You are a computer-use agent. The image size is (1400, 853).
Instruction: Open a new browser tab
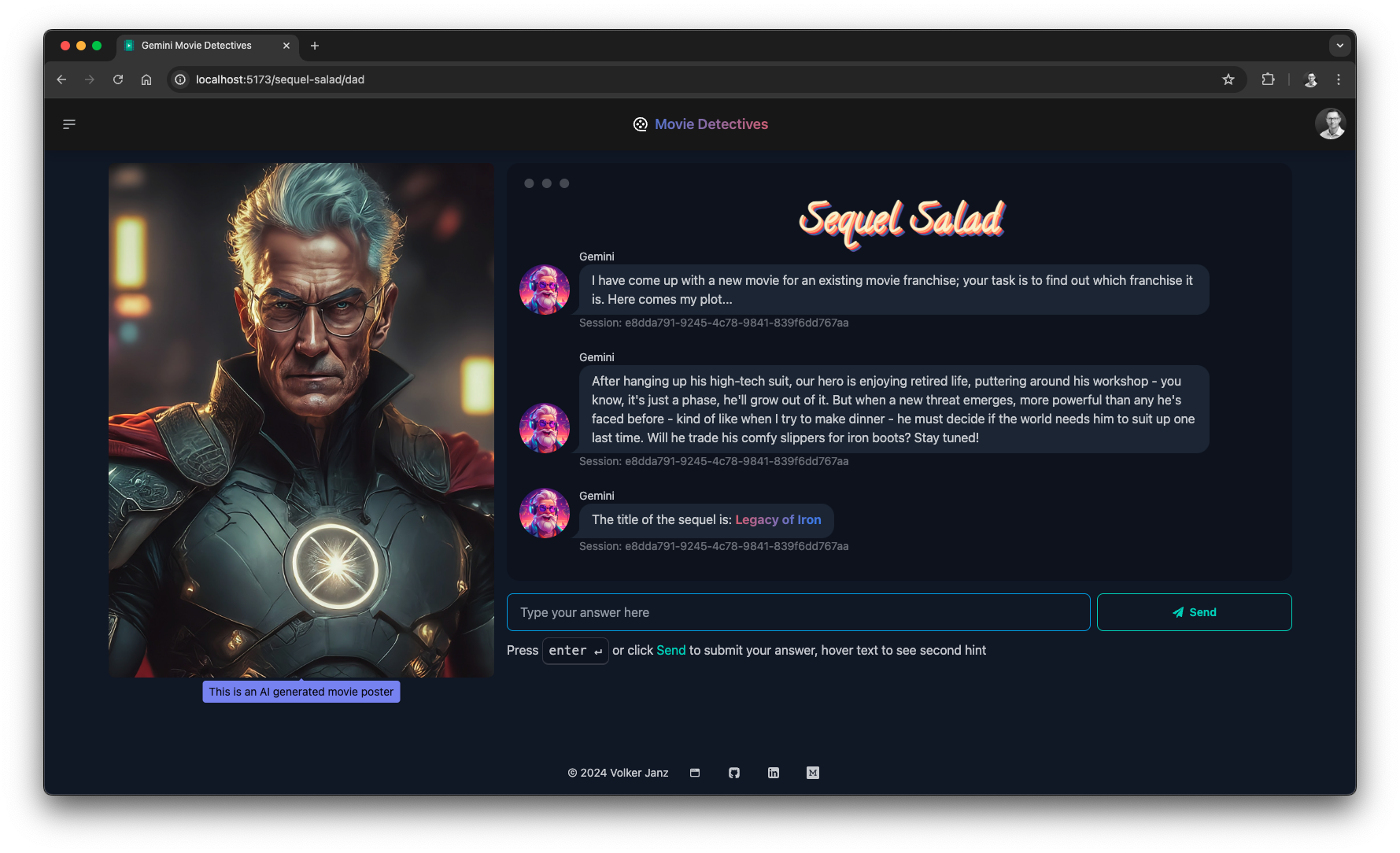pos(315,46)
